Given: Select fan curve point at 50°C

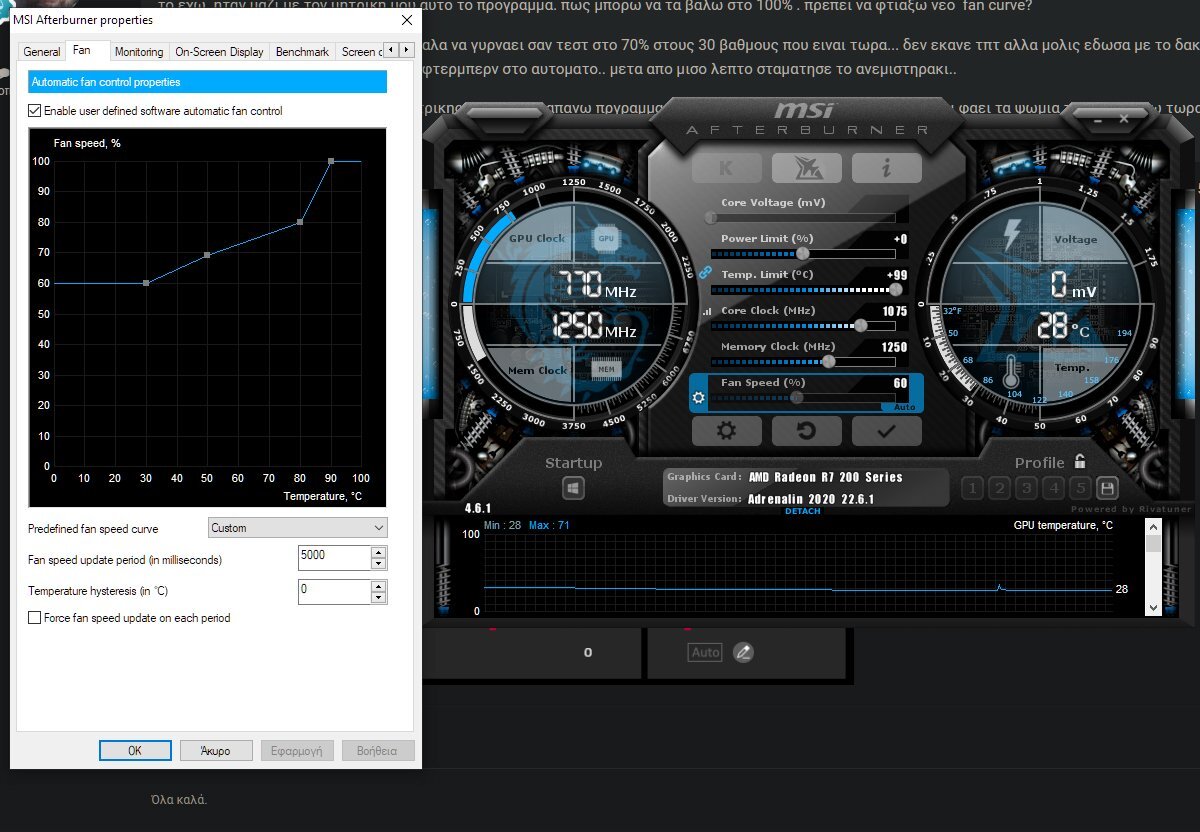Looking at the screenshot, I should coord(207,255).
